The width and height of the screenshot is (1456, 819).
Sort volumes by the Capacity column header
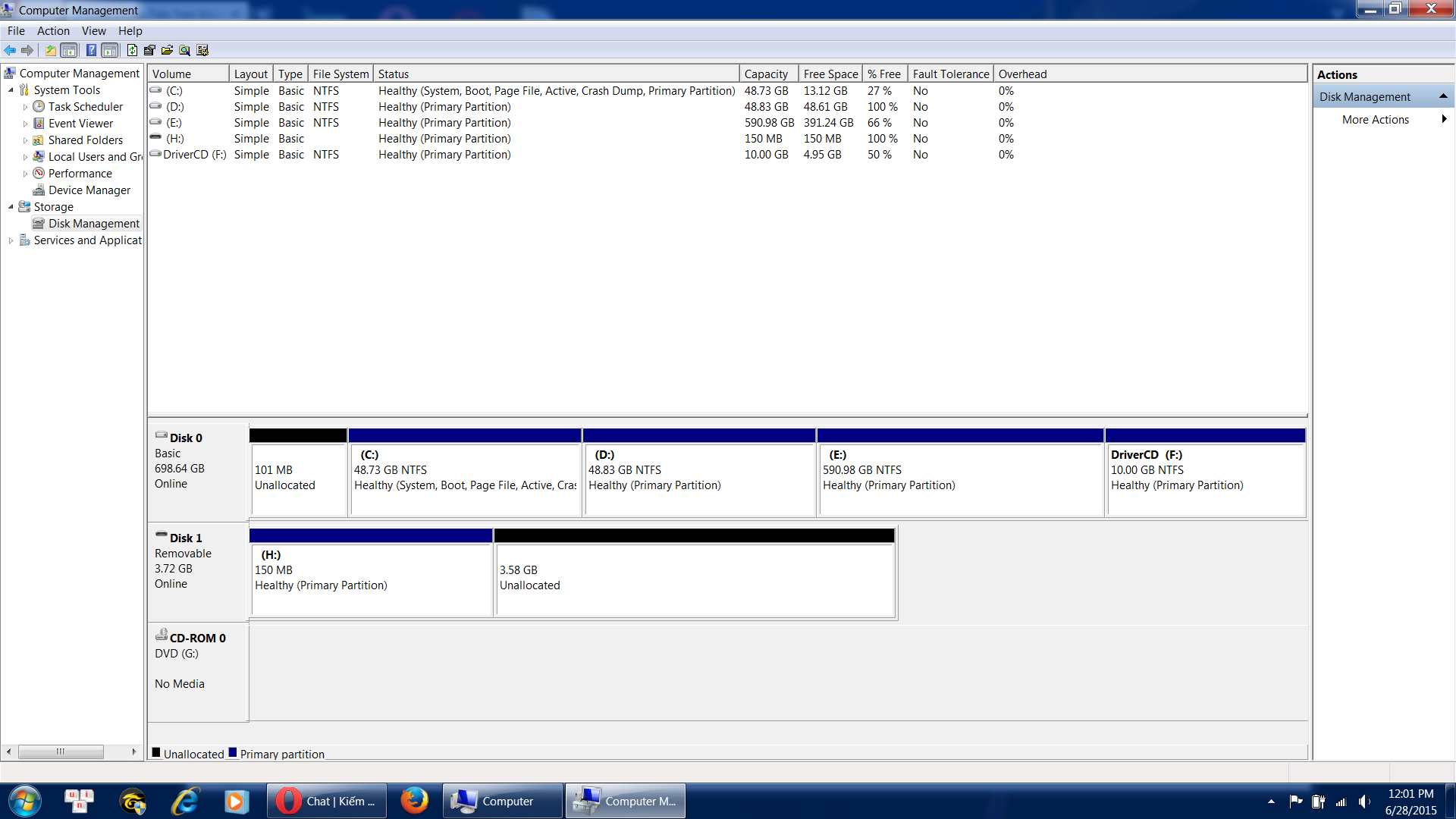pos(766,74)
